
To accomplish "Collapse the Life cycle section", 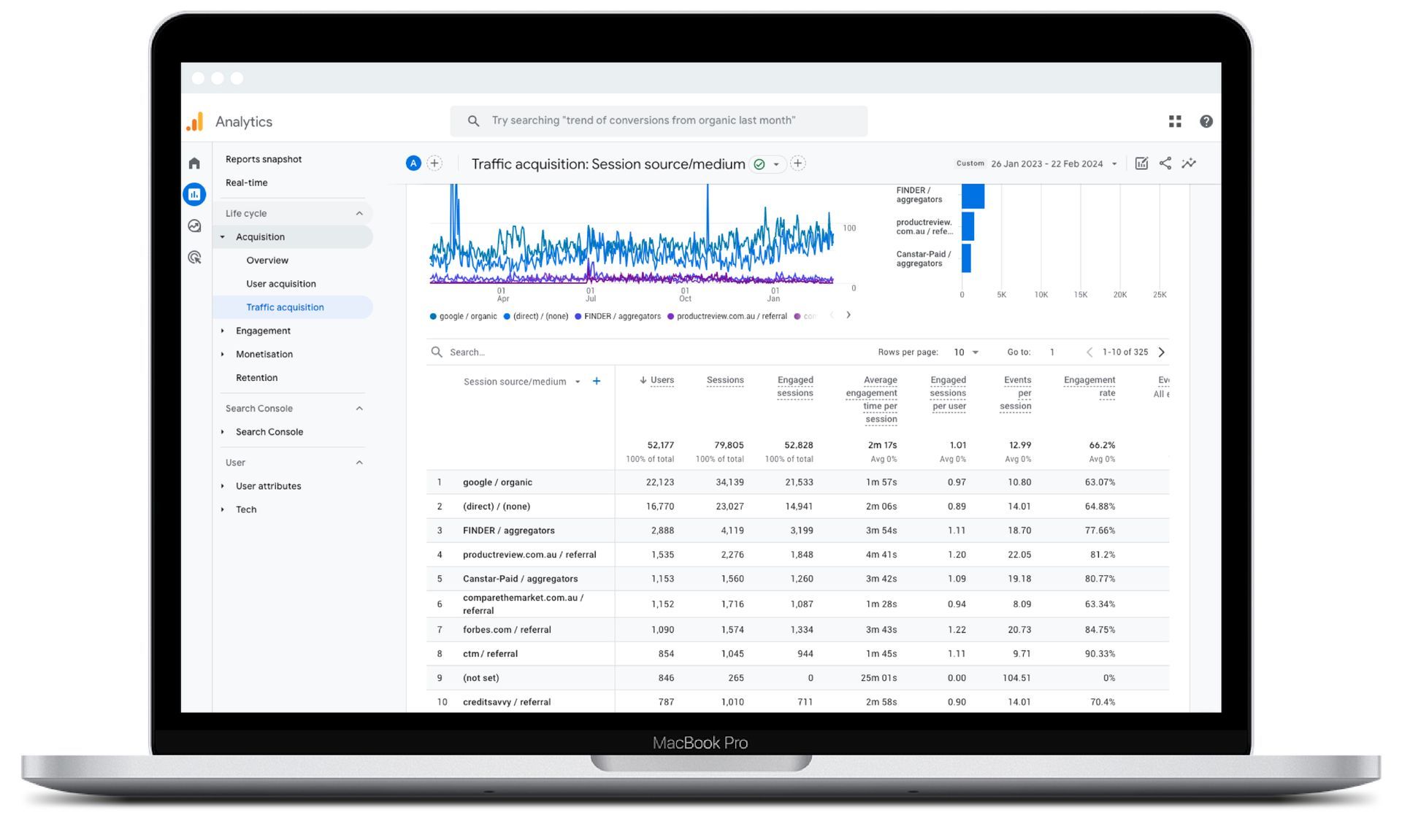I will point(359,214).
